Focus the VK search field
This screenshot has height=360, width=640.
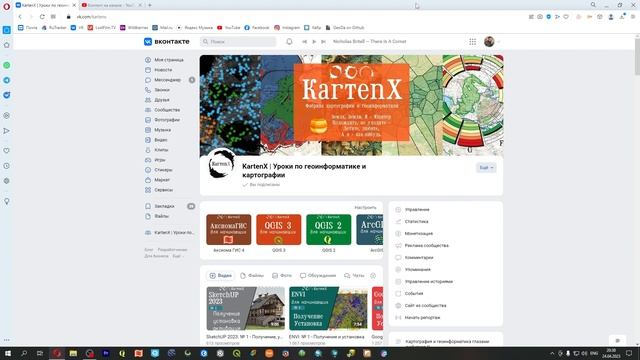tap(238, 42)
